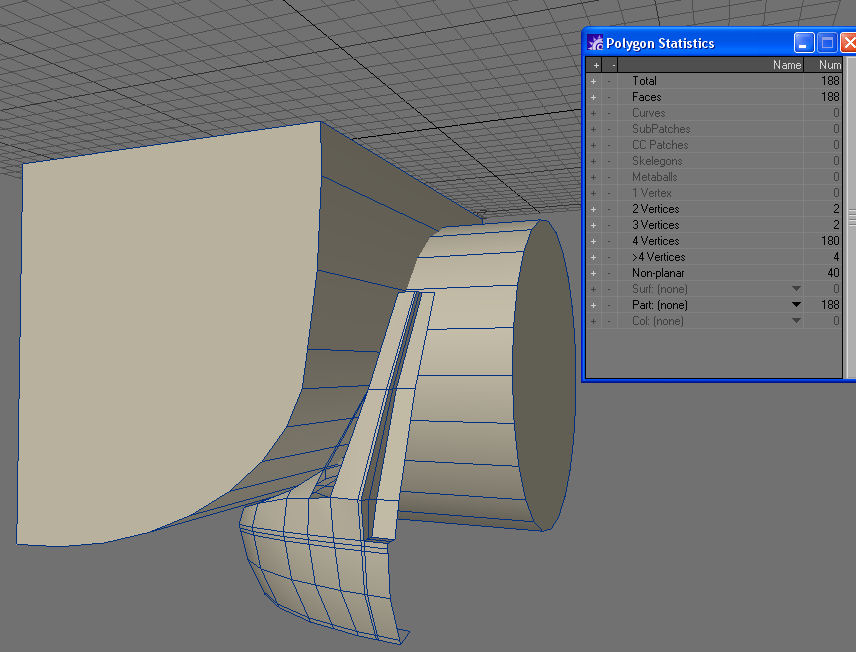This screenshot has height=652, width=856.
Task: Click the plus icon in the Part row
Action: pyautogui.click(x=593, y=305)
